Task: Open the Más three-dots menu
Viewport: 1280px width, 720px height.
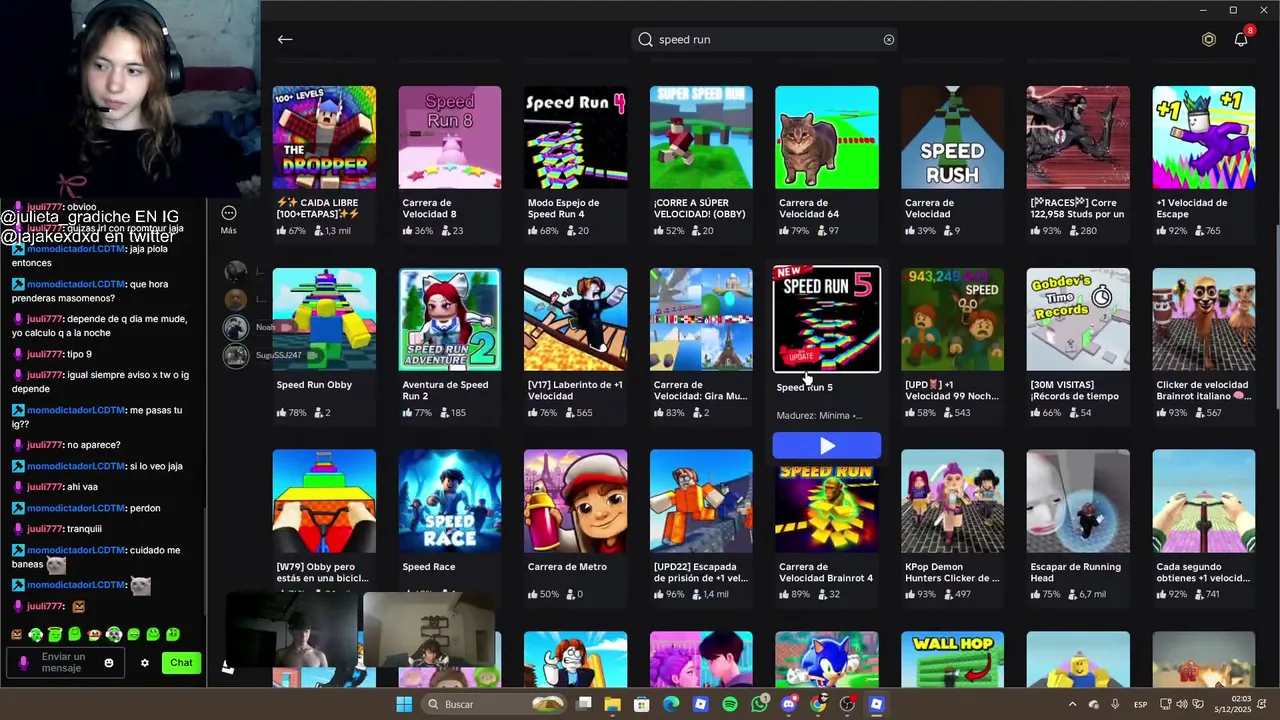Action: 229,213
